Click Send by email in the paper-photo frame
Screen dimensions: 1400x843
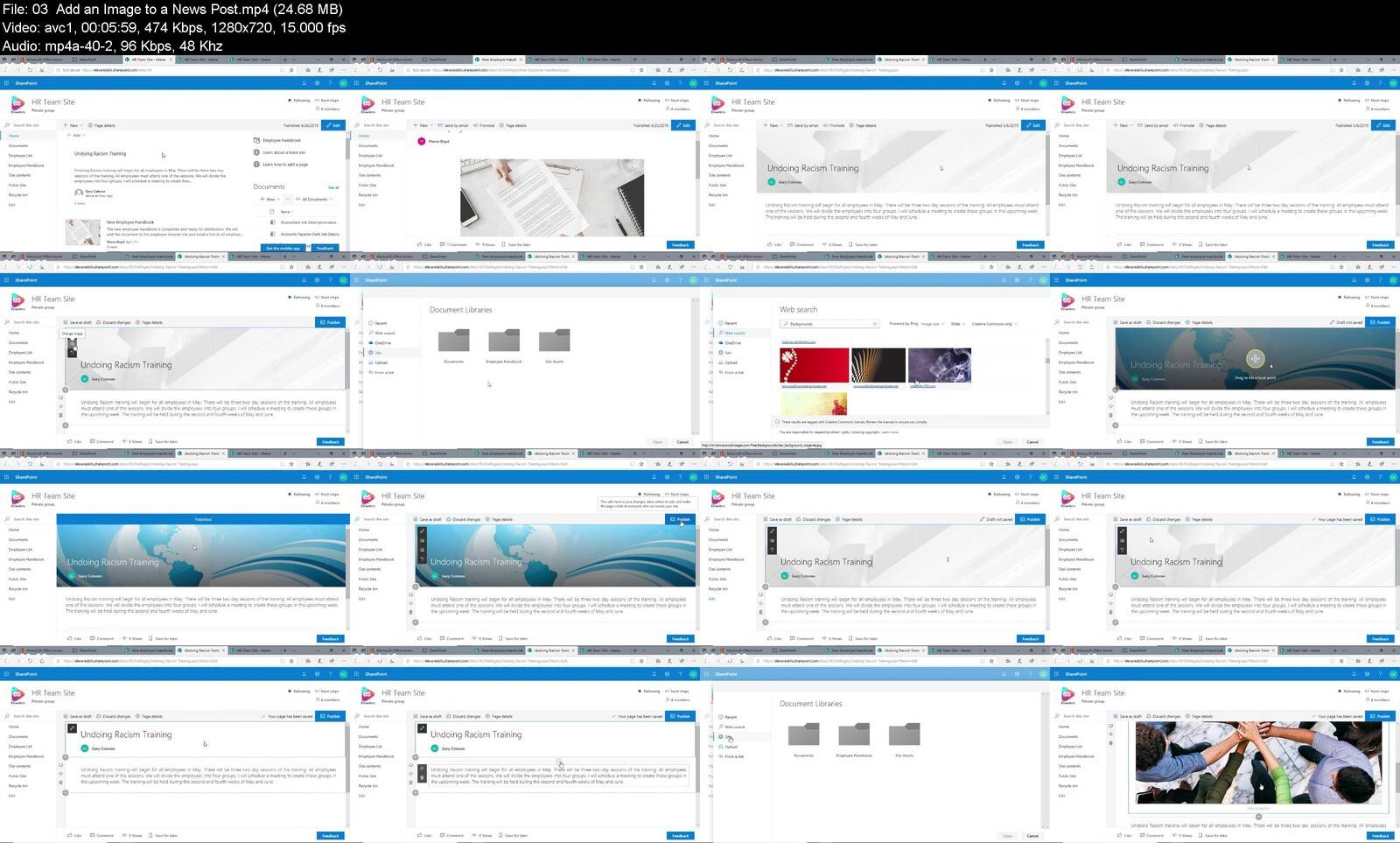click(x=452, y=125)
